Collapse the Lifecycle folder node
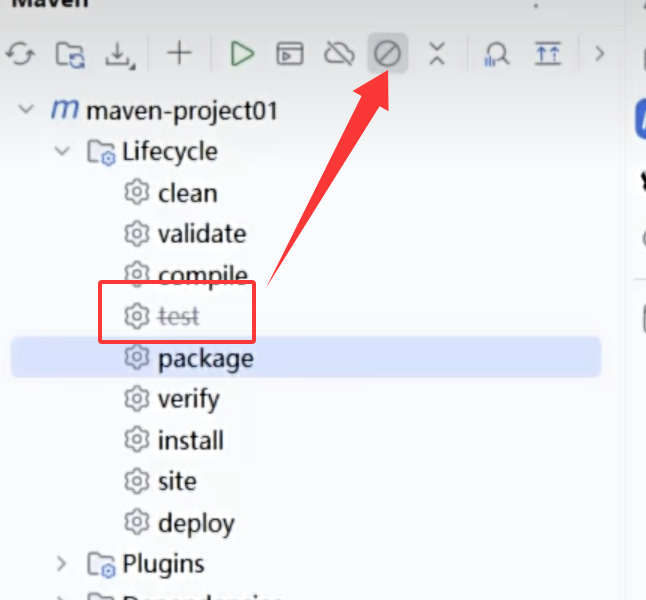Screen dimensions: 646x600 tap(62, 151)
